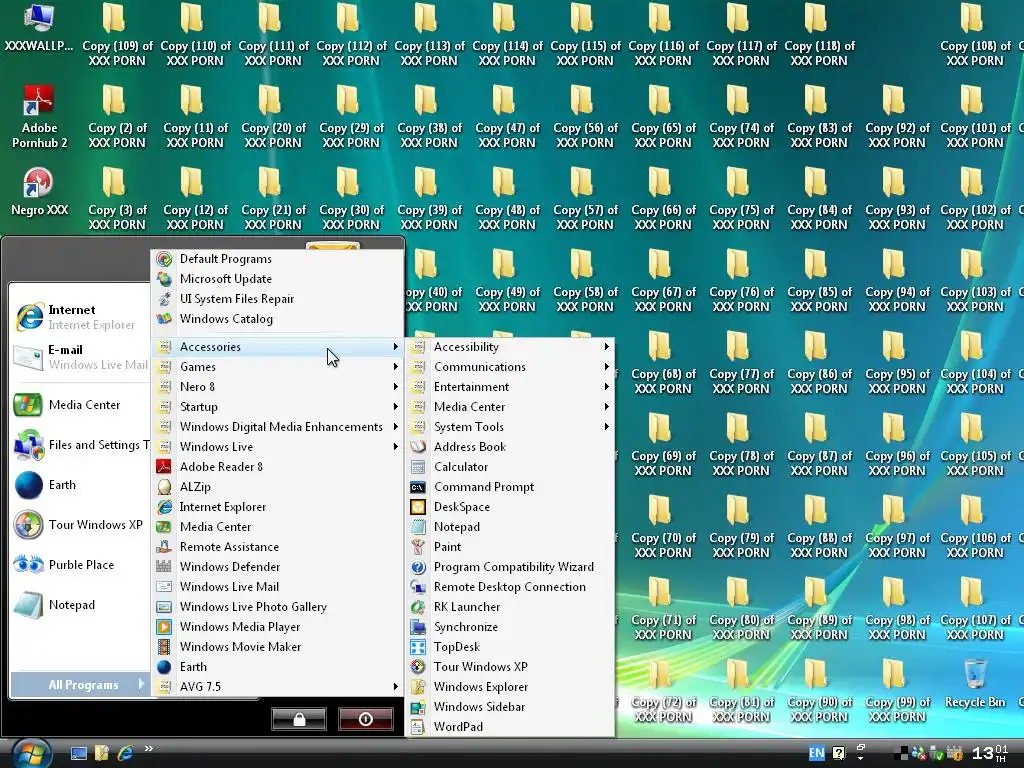Screen dimensions: 1024x768
Task: Start Program Compatibility Wizard
Action: 509,567
